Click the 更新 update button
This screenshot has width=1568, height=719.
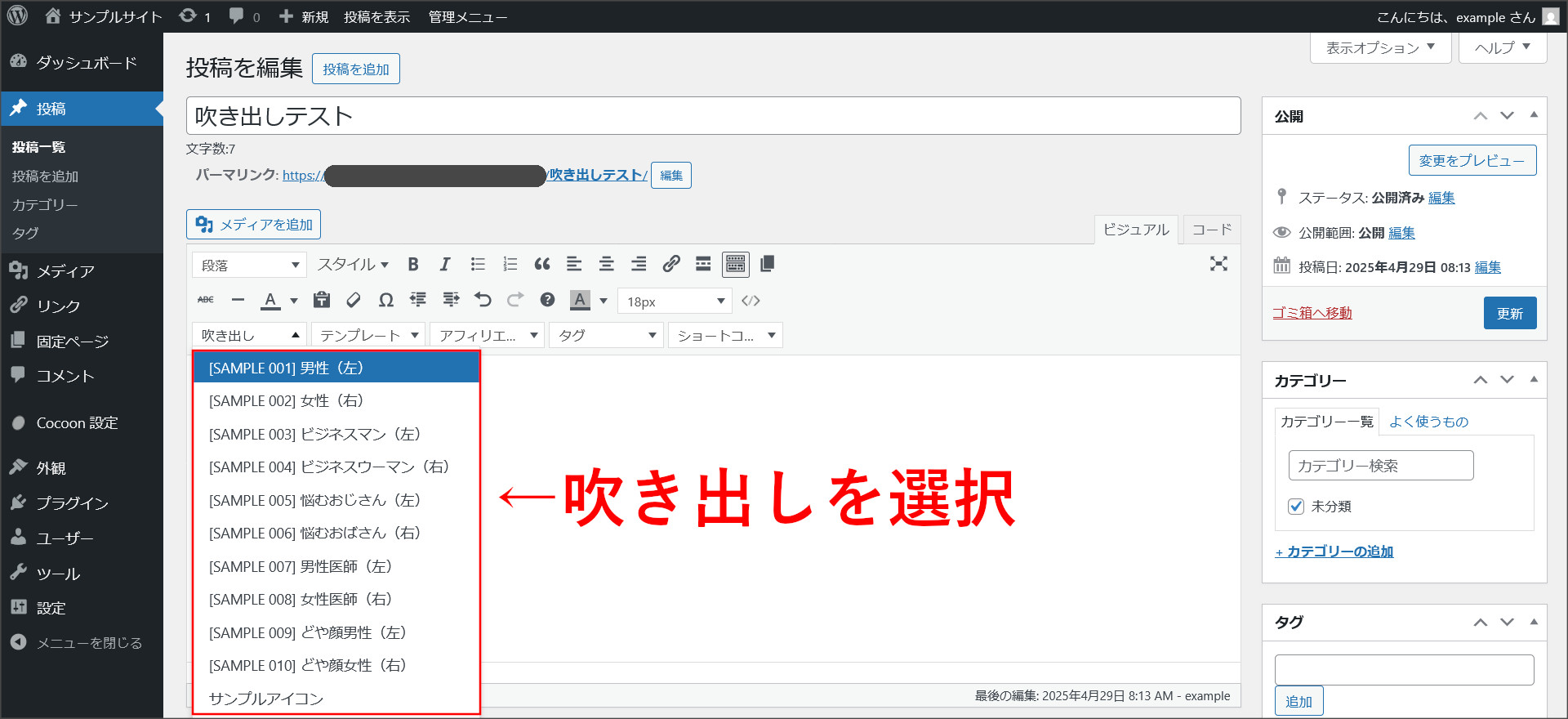pyautogui.click(x=1509, y=313)
